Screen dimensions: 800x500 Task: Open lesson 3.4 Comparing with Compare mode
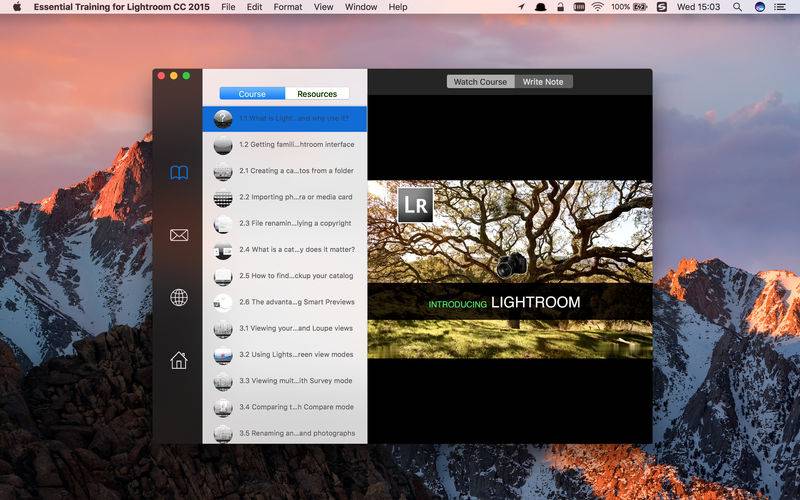pyautogui.click(x=285, y=407)
